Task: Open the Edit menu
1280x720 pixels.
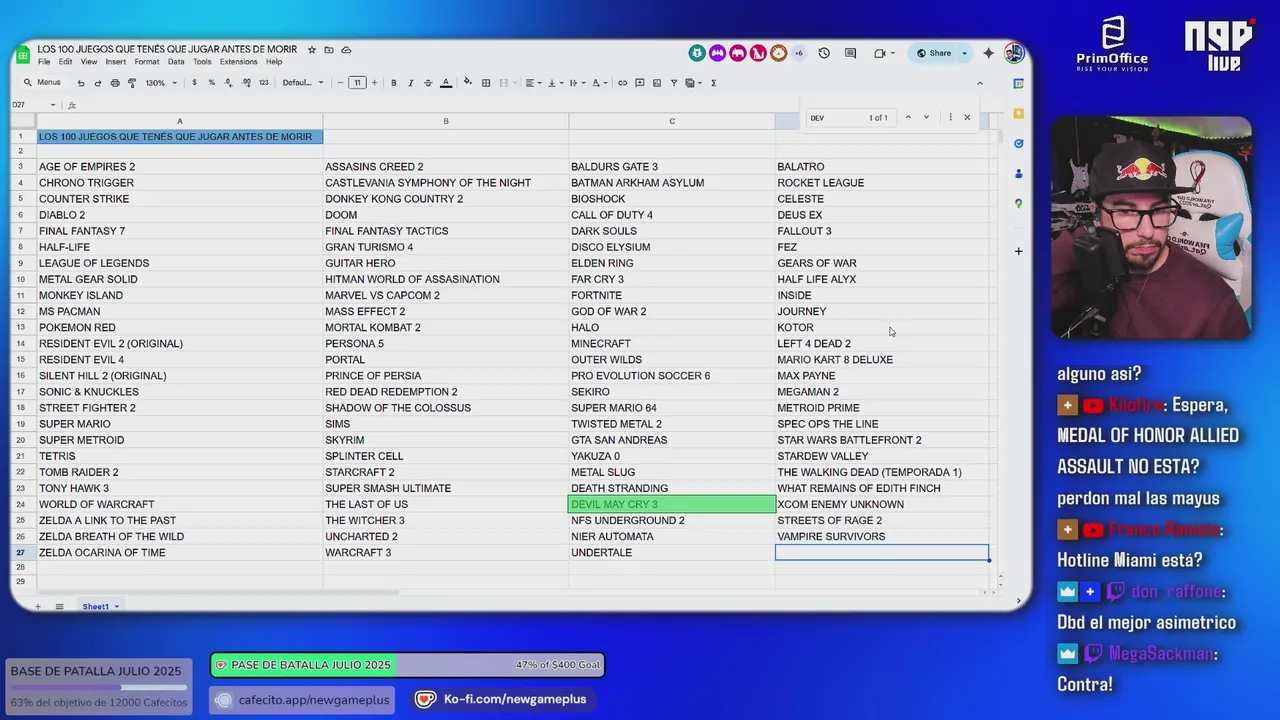Action: pyautogui.click(x=65, y=62)
